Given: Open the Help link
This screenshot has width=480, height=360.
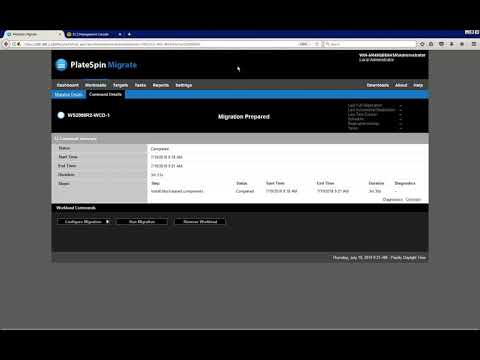Looking at the screenshot, I should [x=418, y=85].
